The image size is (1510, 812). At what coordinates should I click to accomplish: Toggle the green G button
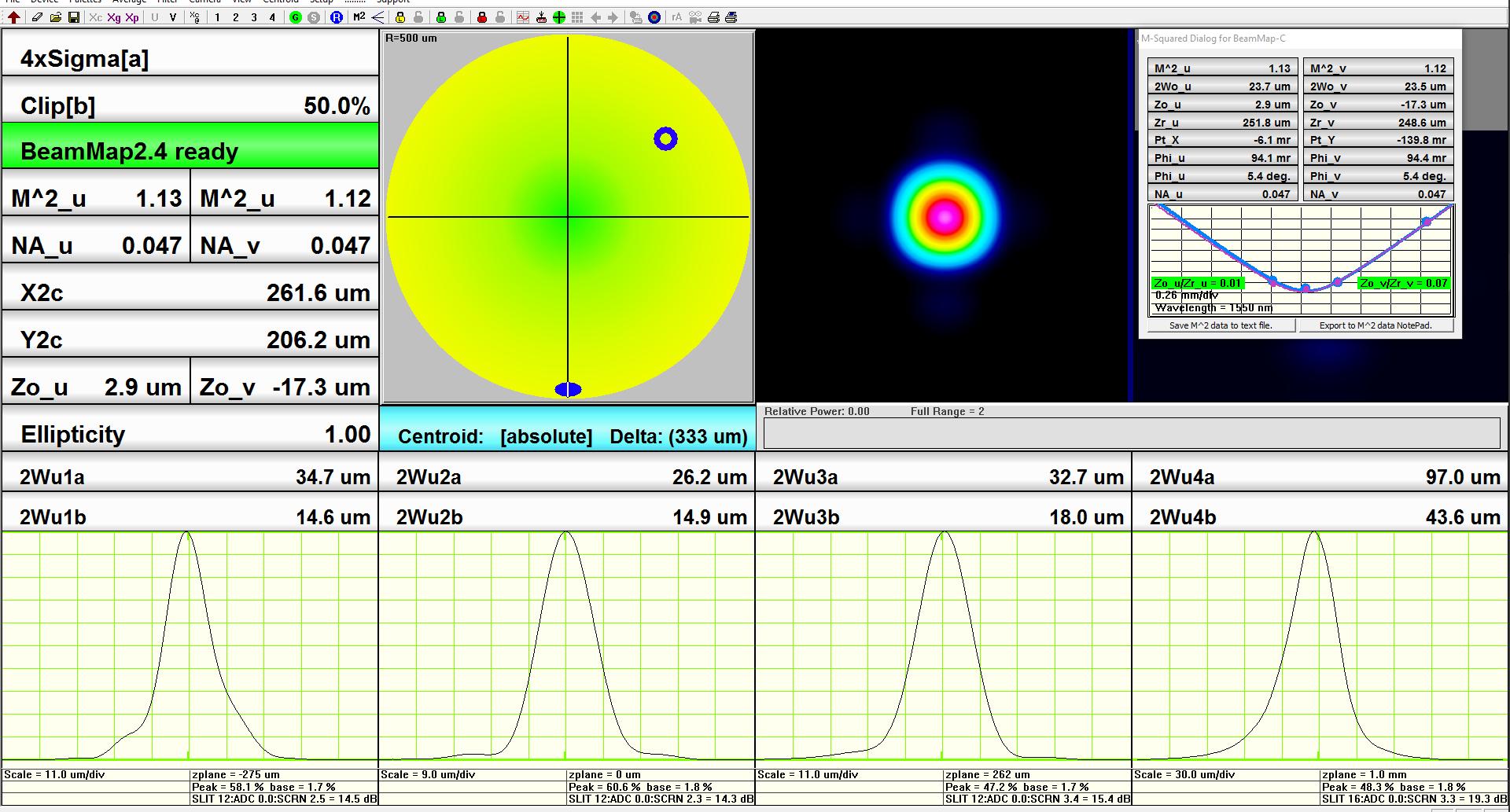point(296,17)
